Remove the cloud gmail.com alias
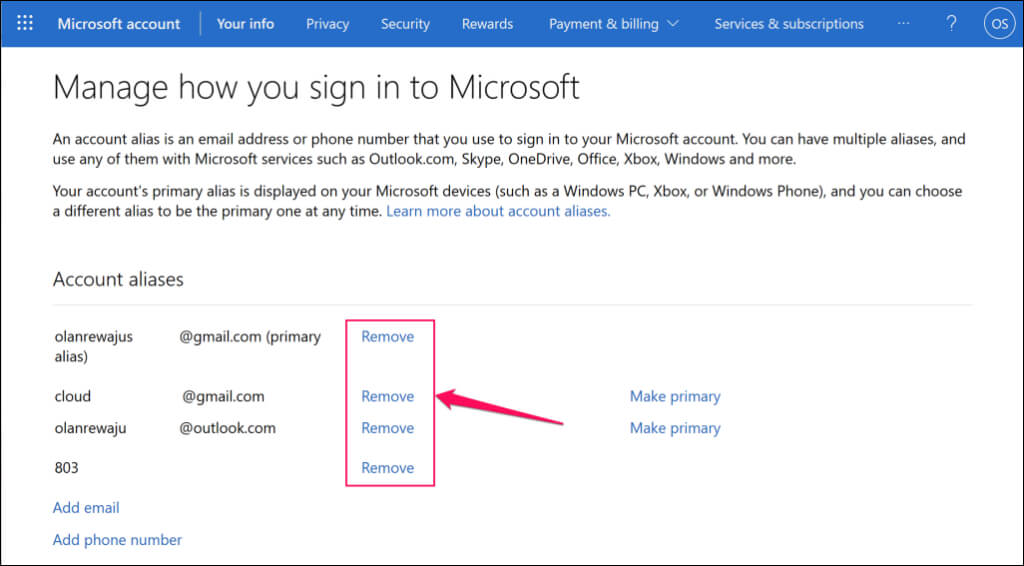This screenshot has height=566, width=1024. [x=388, y=396]
